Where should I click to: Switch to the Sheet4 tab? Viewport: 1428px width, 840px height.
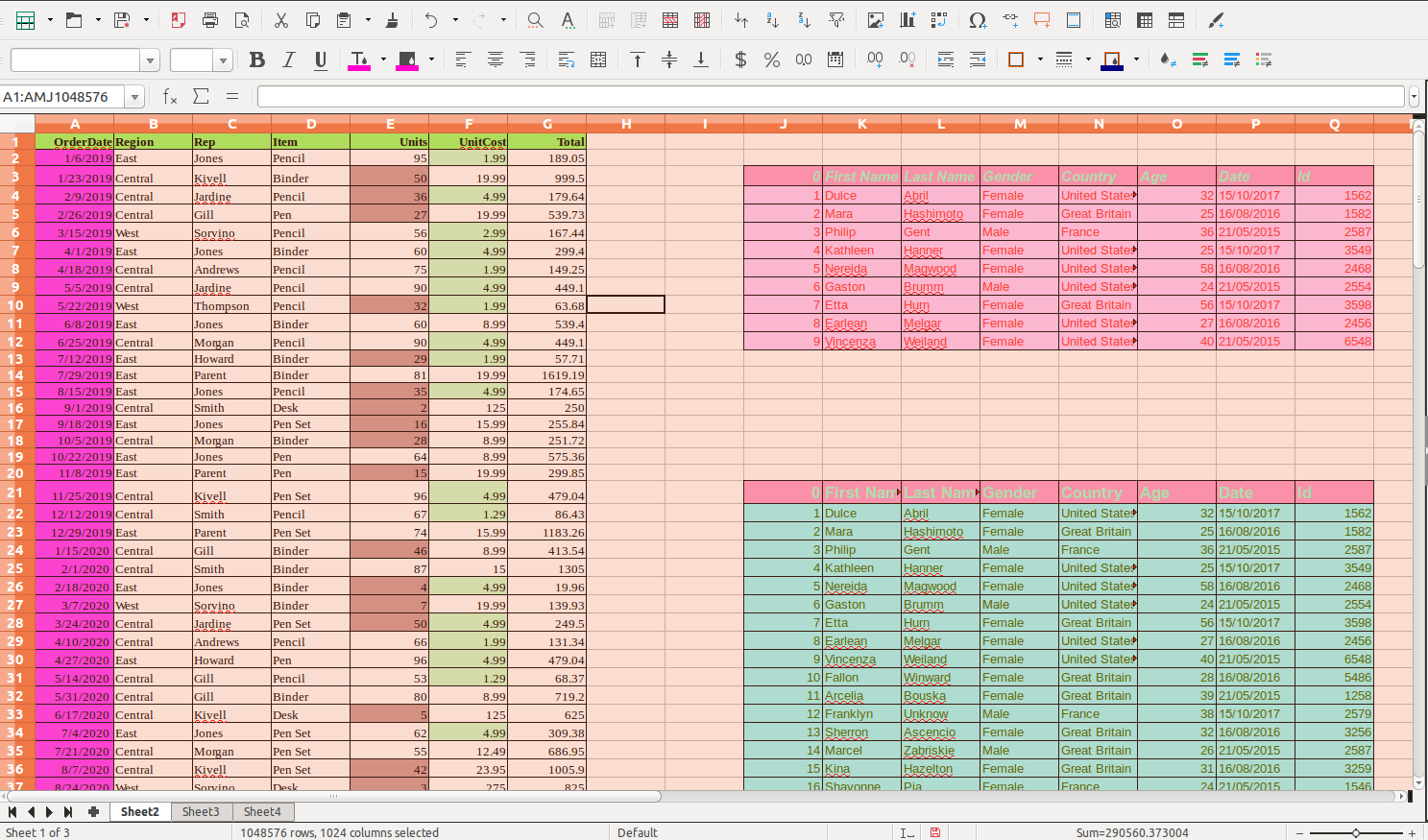(262, 811)
